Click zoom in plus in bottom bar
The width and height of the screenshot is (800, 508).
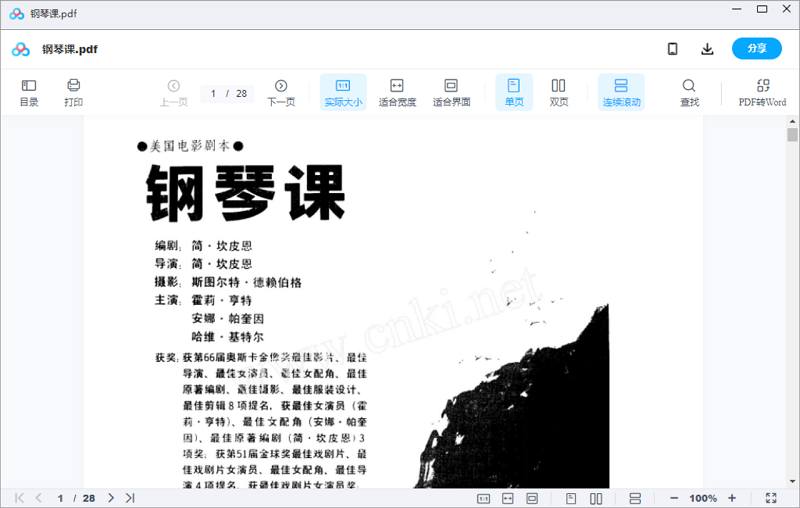pos(732,498)
